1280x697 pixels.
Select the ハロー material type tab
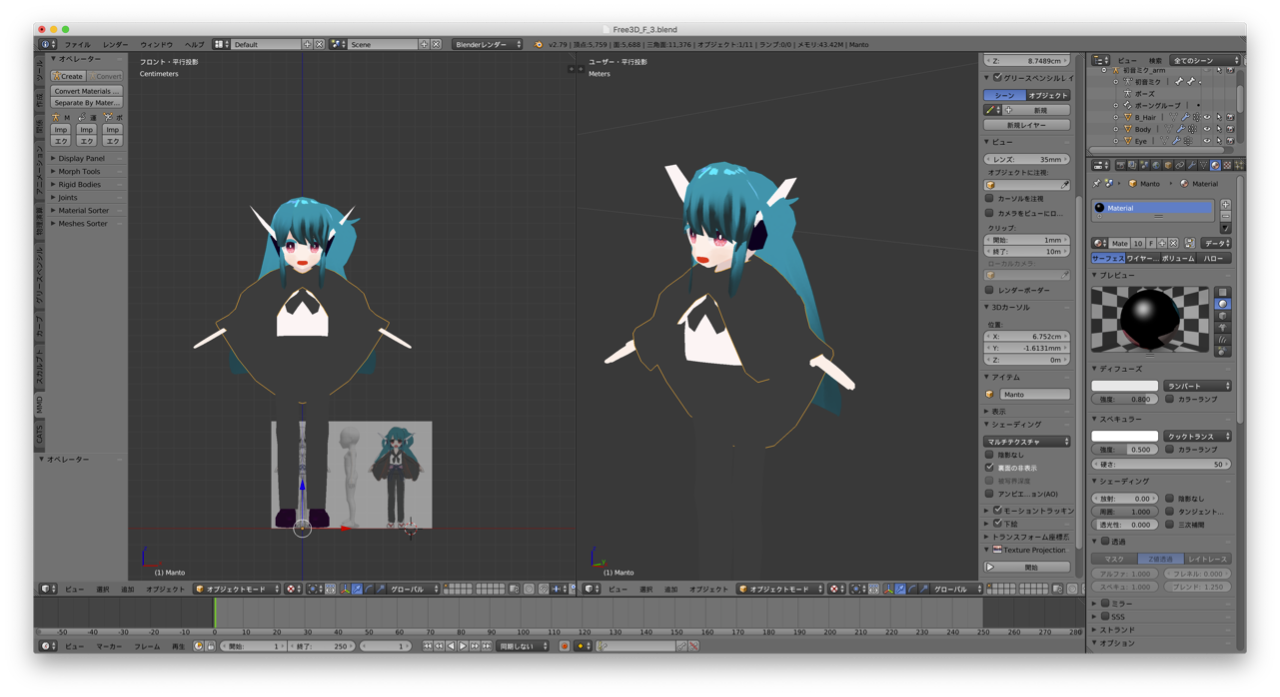click(x=1214, y=258)
